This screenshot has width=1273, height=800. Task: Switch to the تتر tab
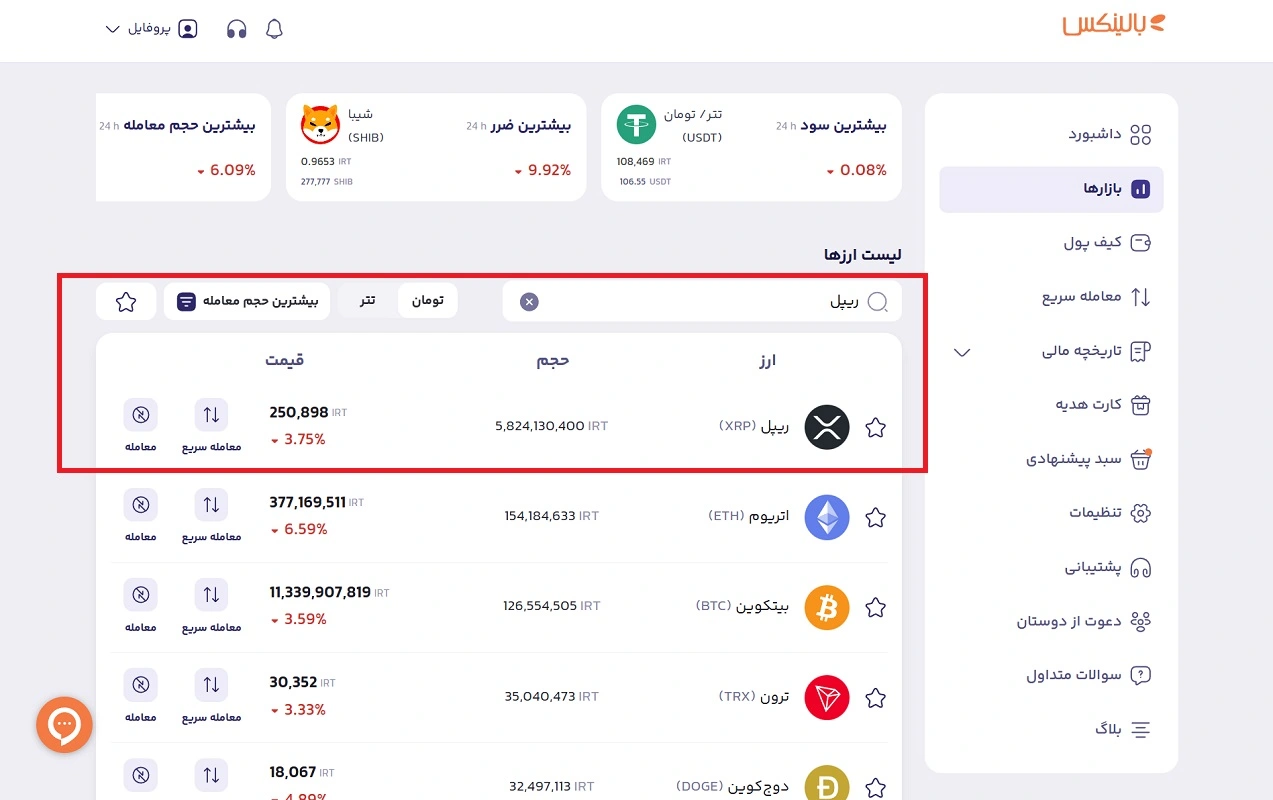[x=366, y=300]
